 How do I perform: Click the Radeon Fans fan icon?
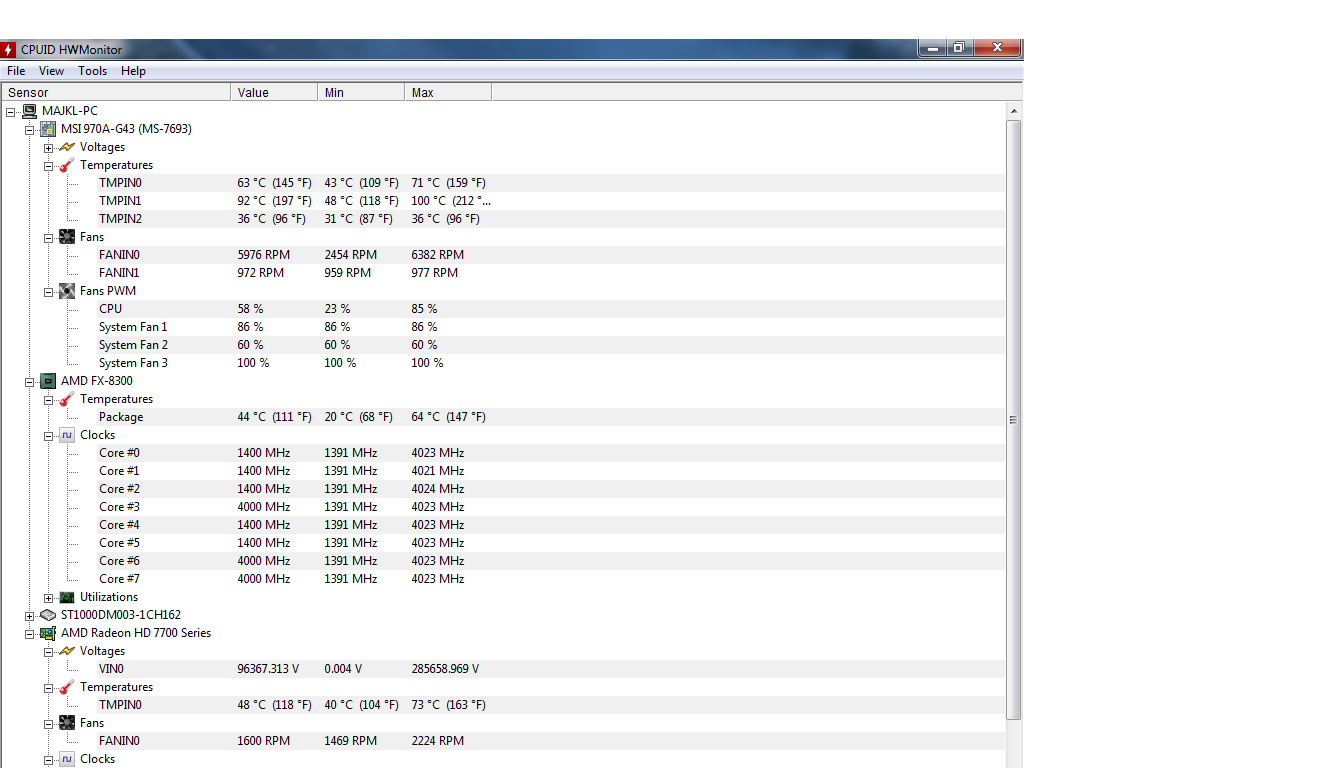click(x=66, y=723)
